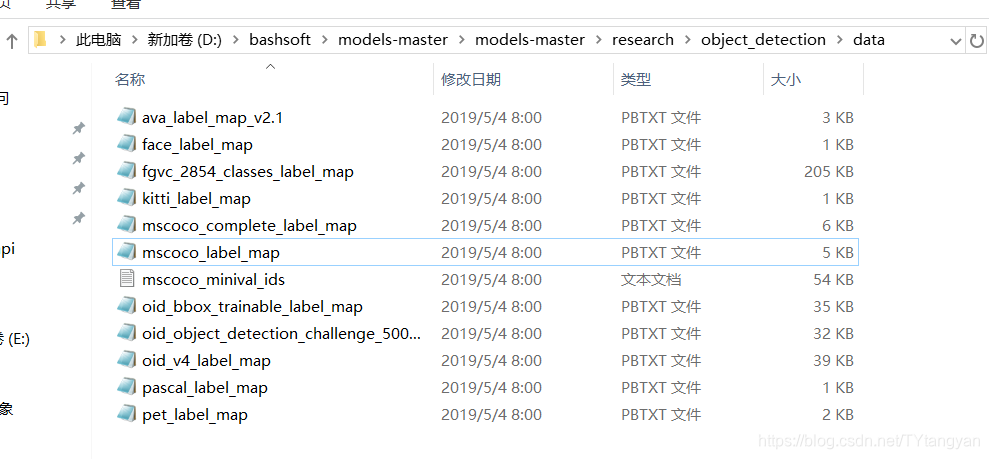Screen dimensions: 989x459
Task: Click the oid_v4_label_map file icon
Action: 127,360
